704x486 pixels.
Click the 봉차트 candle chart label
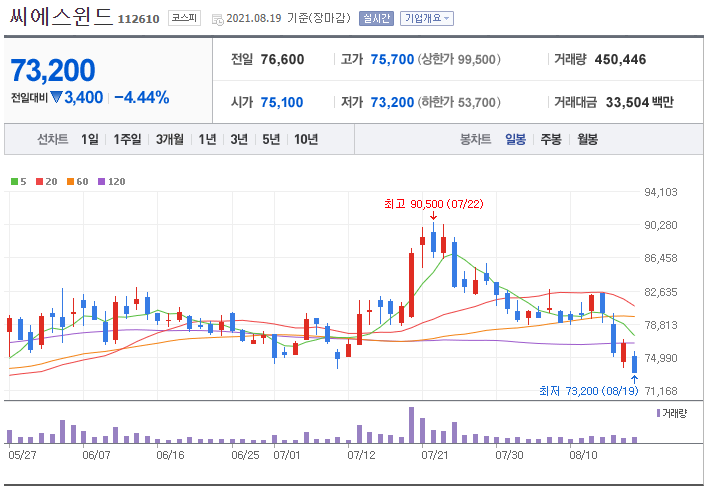(475, 139)
